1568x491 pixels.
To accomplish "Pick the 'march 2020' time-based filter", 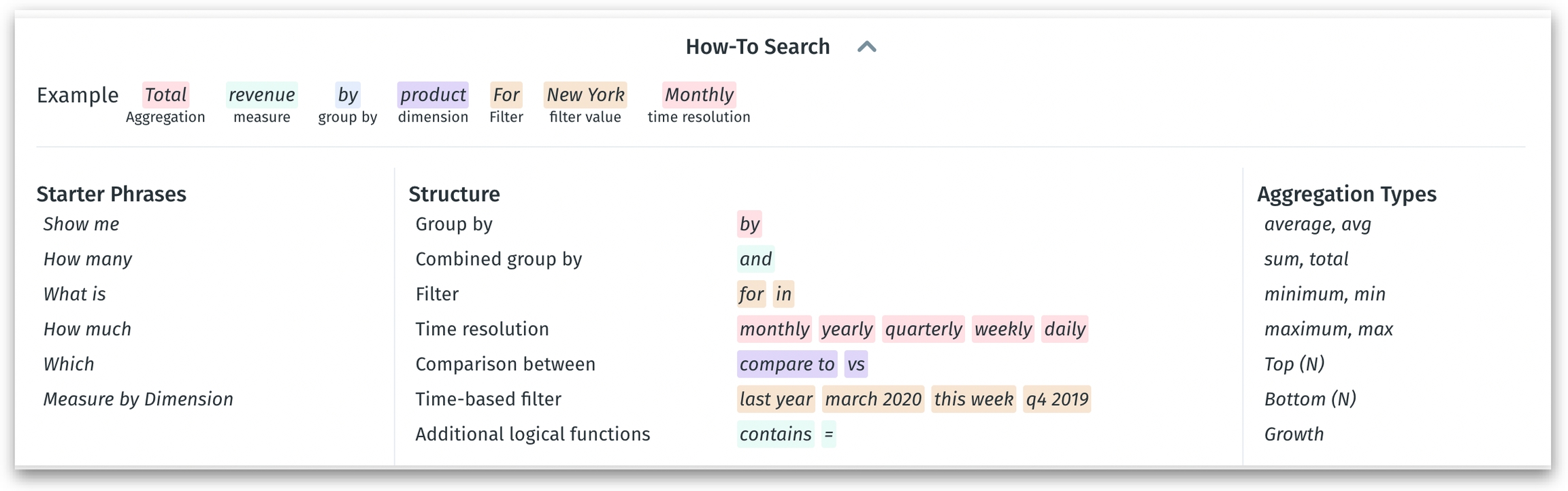I will (x=872, y=399).
